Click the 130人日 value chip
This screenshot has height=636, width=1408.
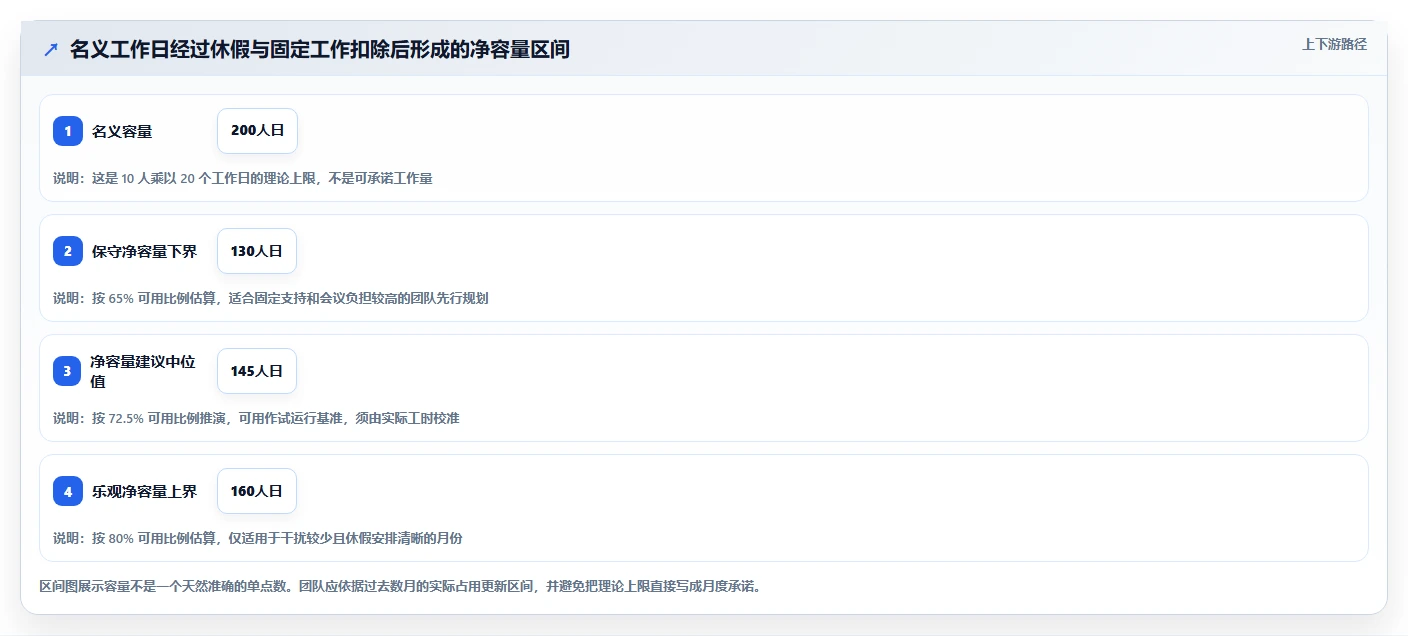257,251
